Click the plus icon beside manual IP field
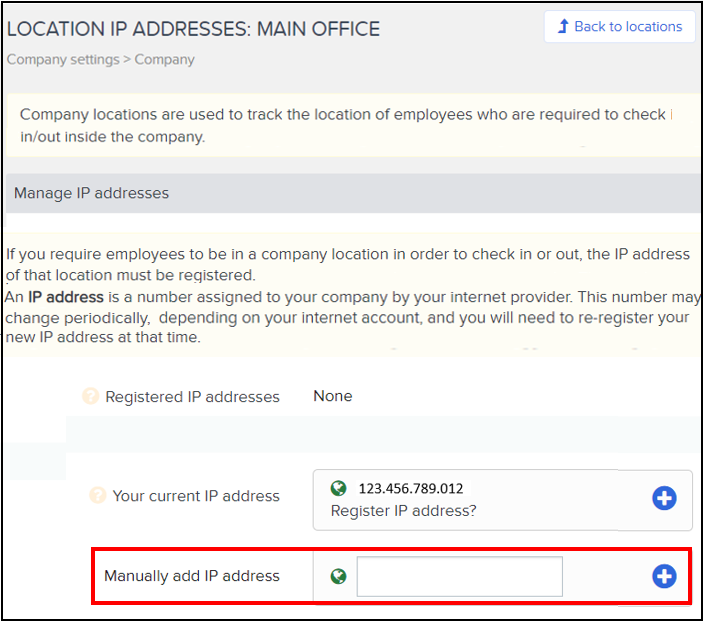 664,576
